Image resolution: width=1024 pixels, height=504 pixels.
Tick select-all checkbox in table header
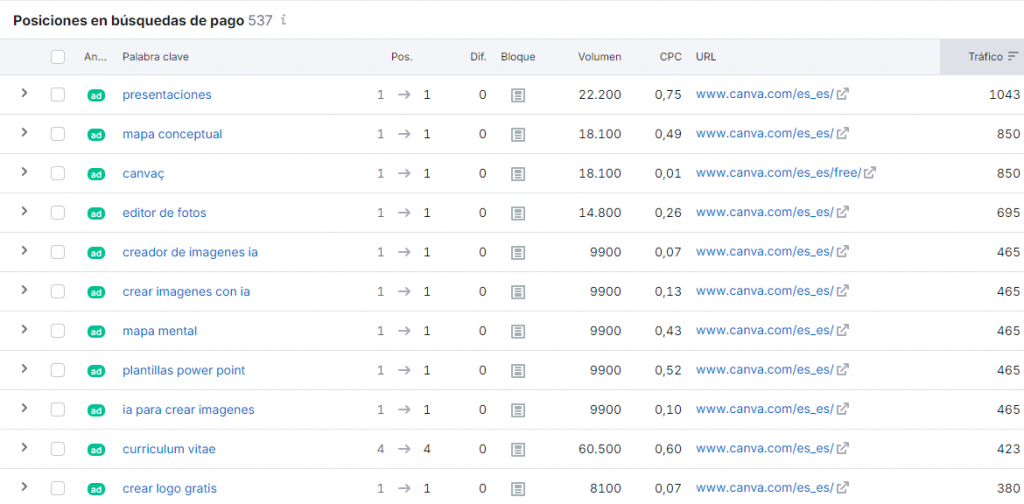point(58,57)
